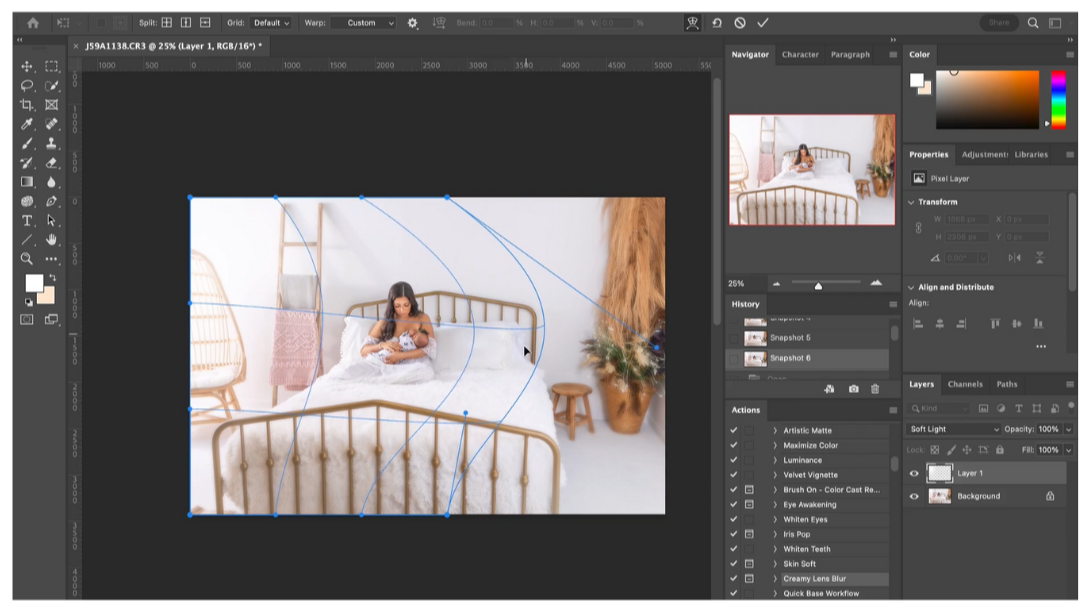
Task: Select the Crop tool
Action: point(27,105)
